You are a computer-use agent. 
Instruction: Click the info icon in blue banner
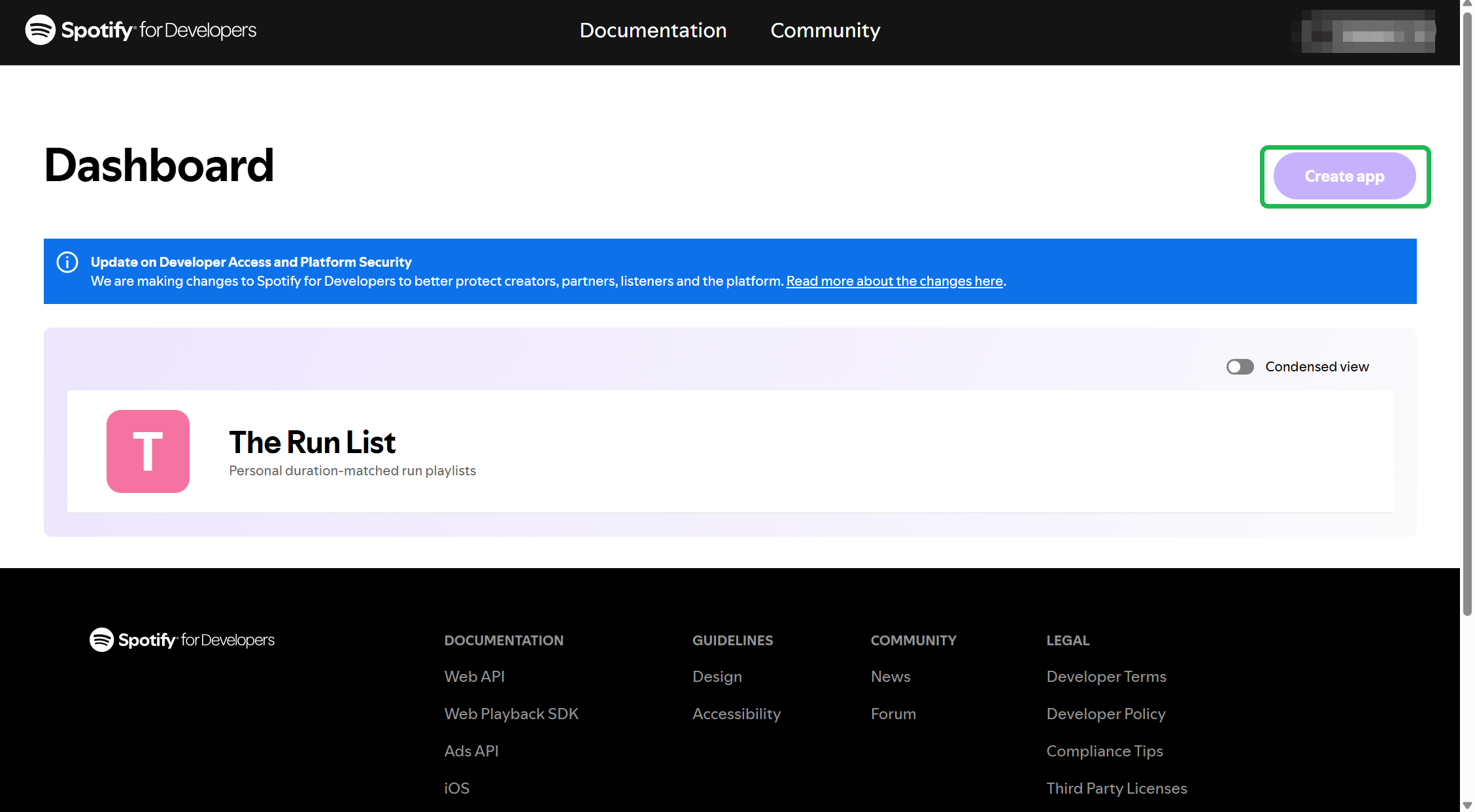67,262
